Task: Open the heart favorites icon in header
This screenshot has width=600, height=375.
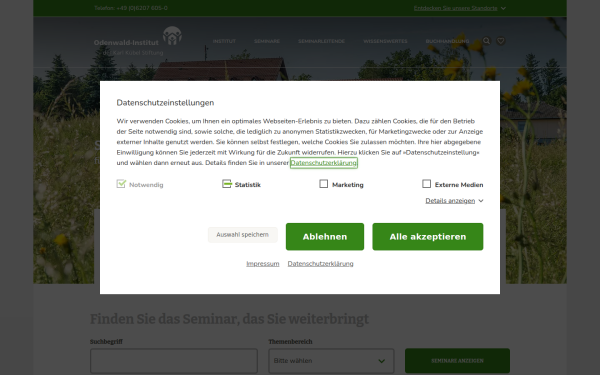Action: pos(501,41)
